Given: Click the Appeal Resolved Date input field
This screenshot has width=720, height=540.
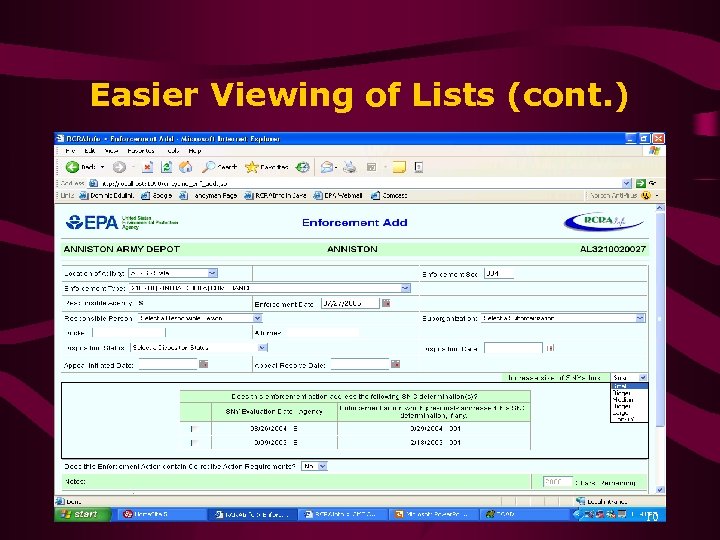Looking at the screenshot, I should [360, 365].
